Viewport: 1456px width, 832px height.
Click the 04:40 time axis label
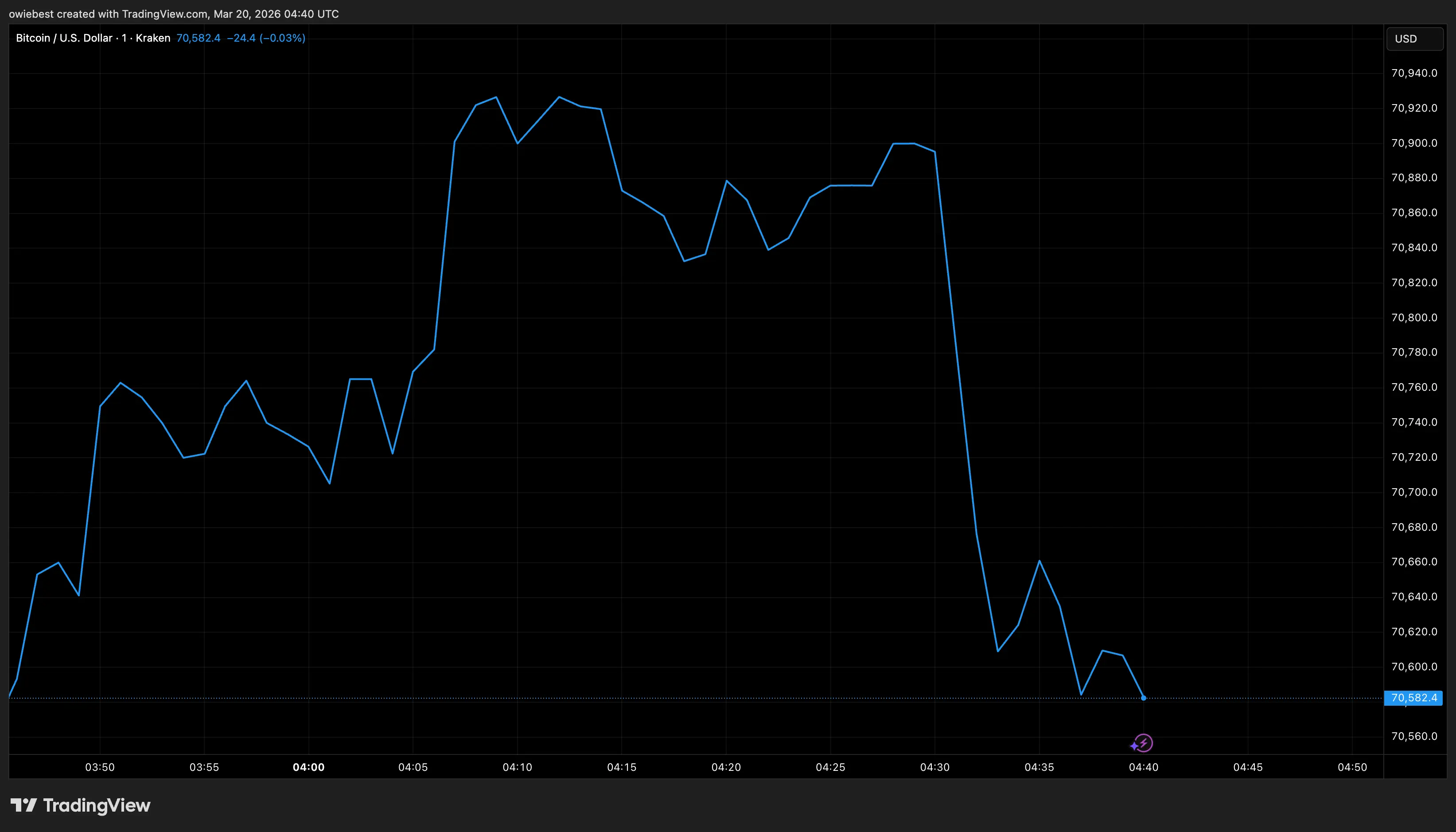click(x=1145, y=767)
